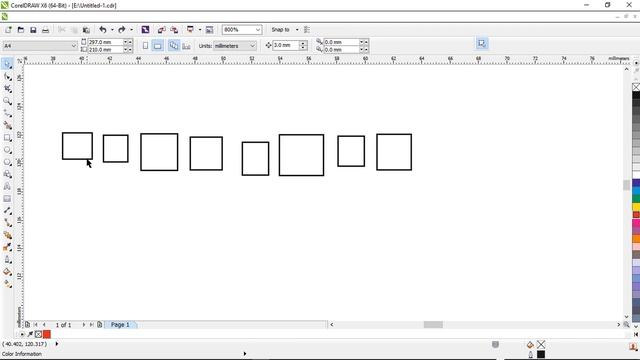Open the redo history dropdown arrow
Screen dimensions: 640x360
[131, 30]
